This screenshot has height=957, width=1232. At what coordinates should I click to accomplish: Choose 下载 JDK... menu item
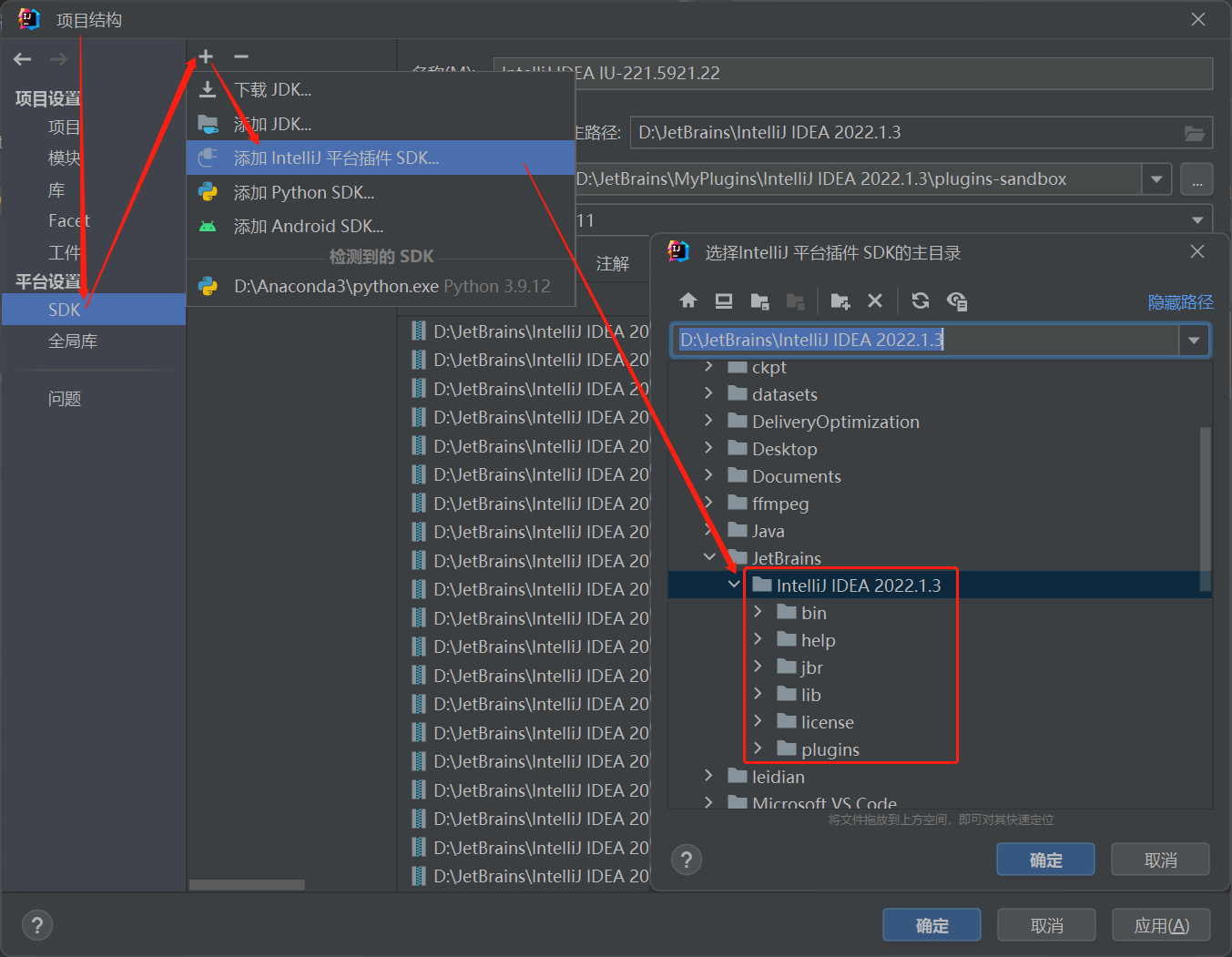381,89
